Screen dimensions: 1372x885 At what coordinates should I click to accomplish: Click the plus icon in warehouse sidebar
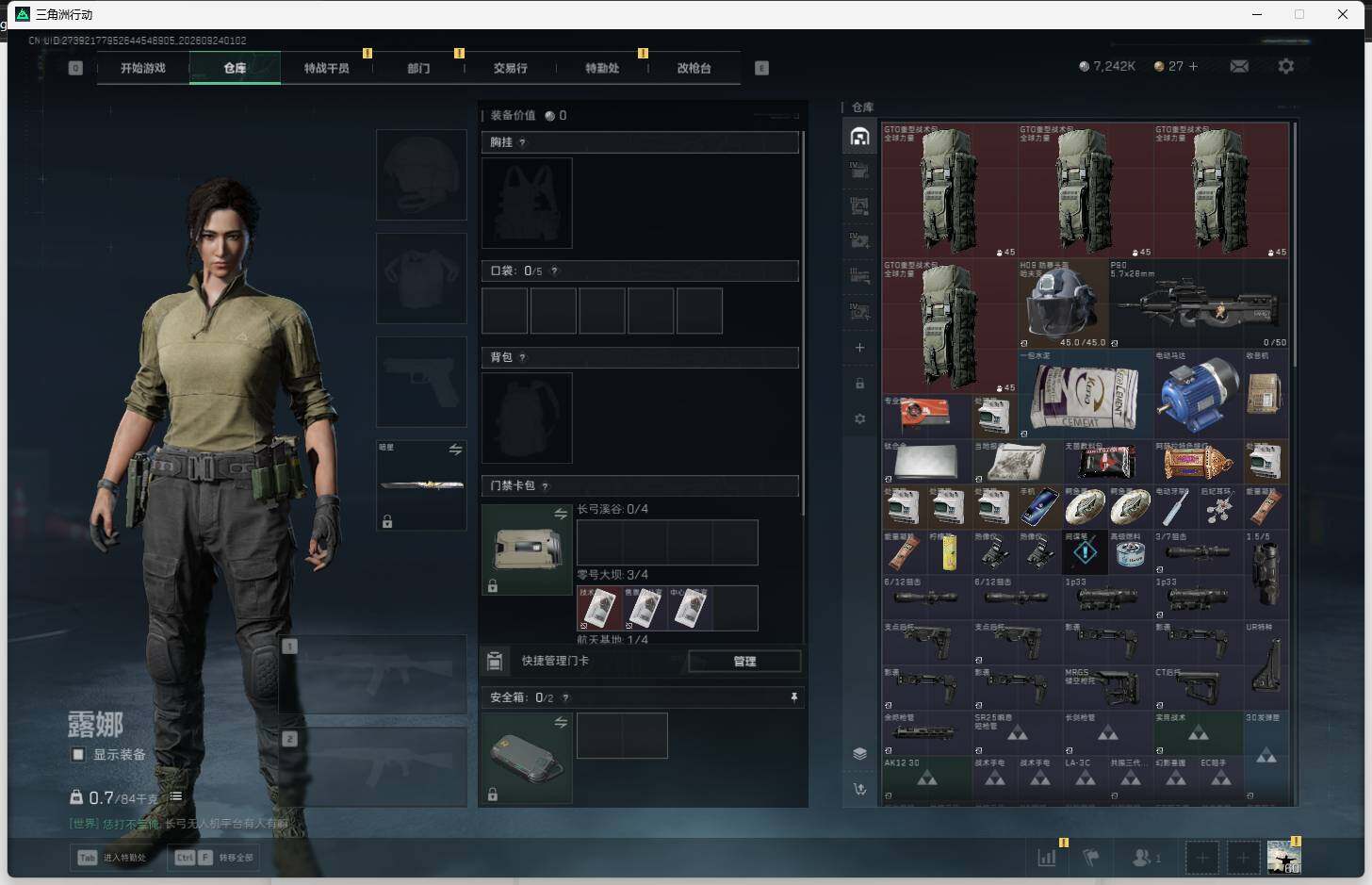pyautogui.click(x=859, y=348)
